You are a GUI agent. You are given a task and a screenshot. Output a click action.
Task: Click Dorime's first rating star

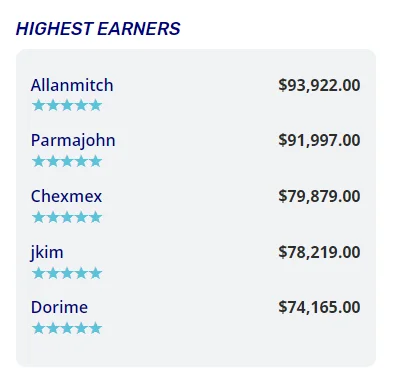tap(39, 328)
